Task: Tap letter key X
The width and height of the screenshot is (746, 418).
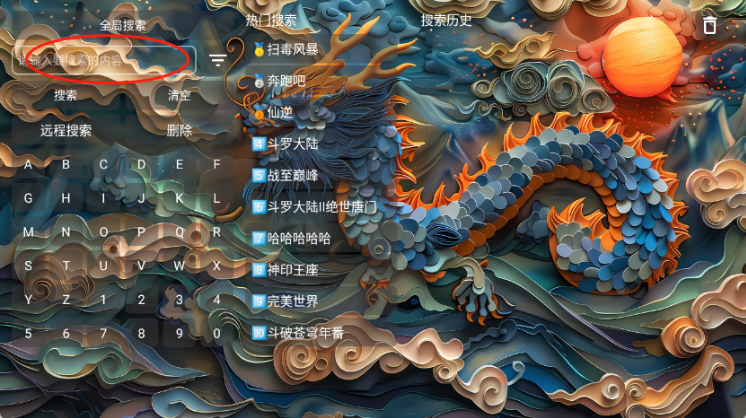Action: (216, 266)
